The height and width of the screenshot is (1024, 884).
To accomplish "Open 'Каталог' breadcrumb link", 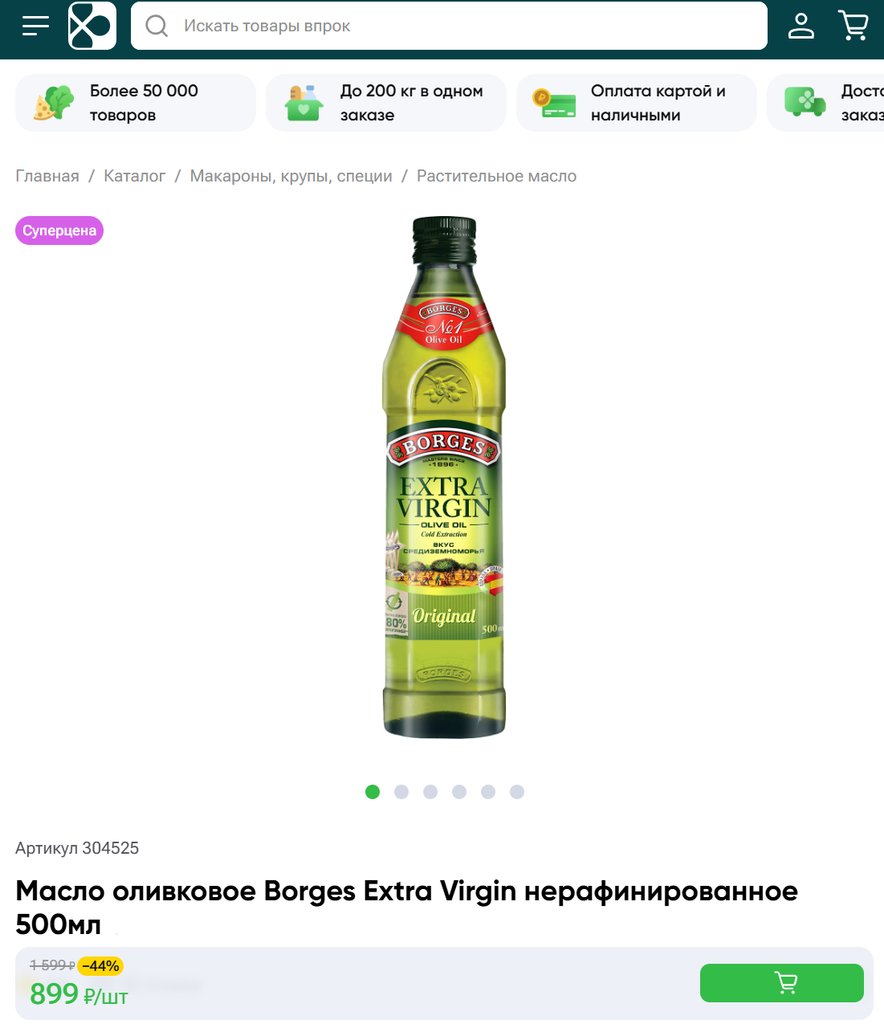I will pos(134,176).
